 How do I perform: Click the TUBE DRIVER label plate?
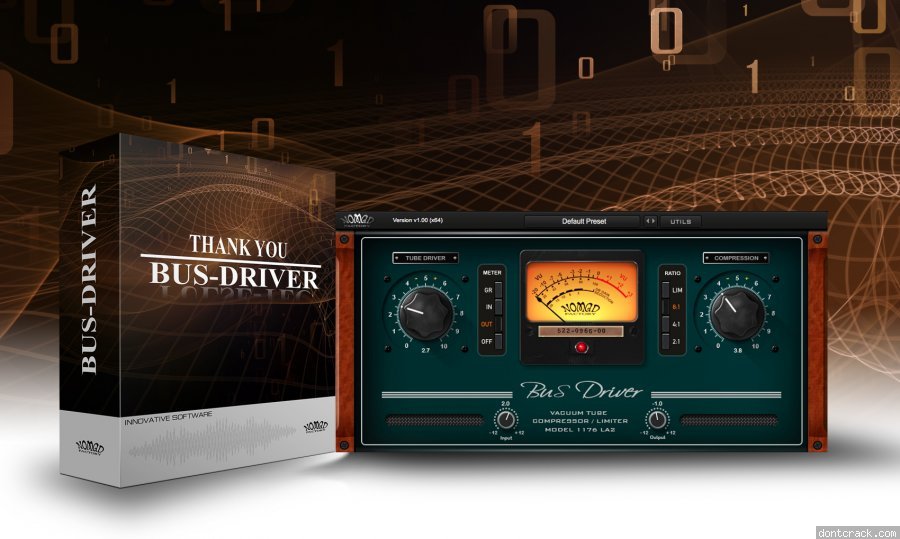(425, 258)
